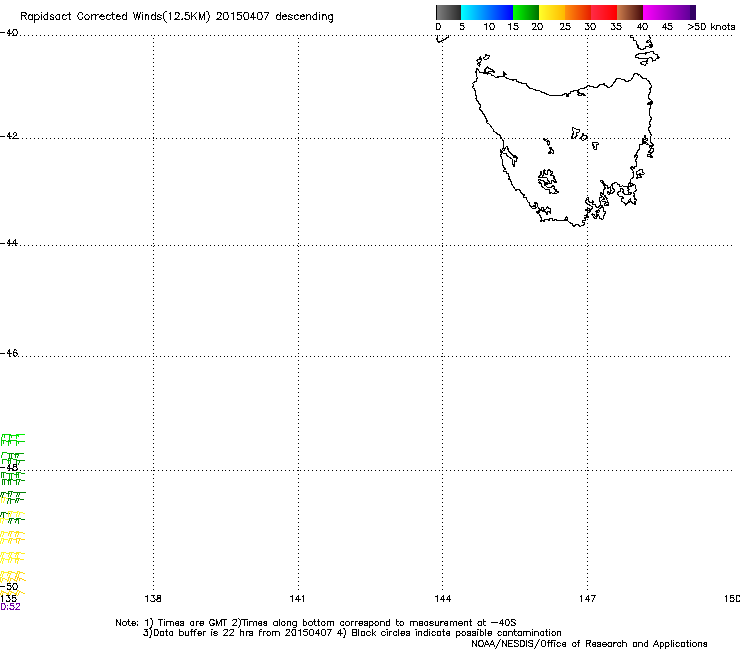Click the cyan segment of the wind legend
The image size is (740, 650).
(473, 12)
